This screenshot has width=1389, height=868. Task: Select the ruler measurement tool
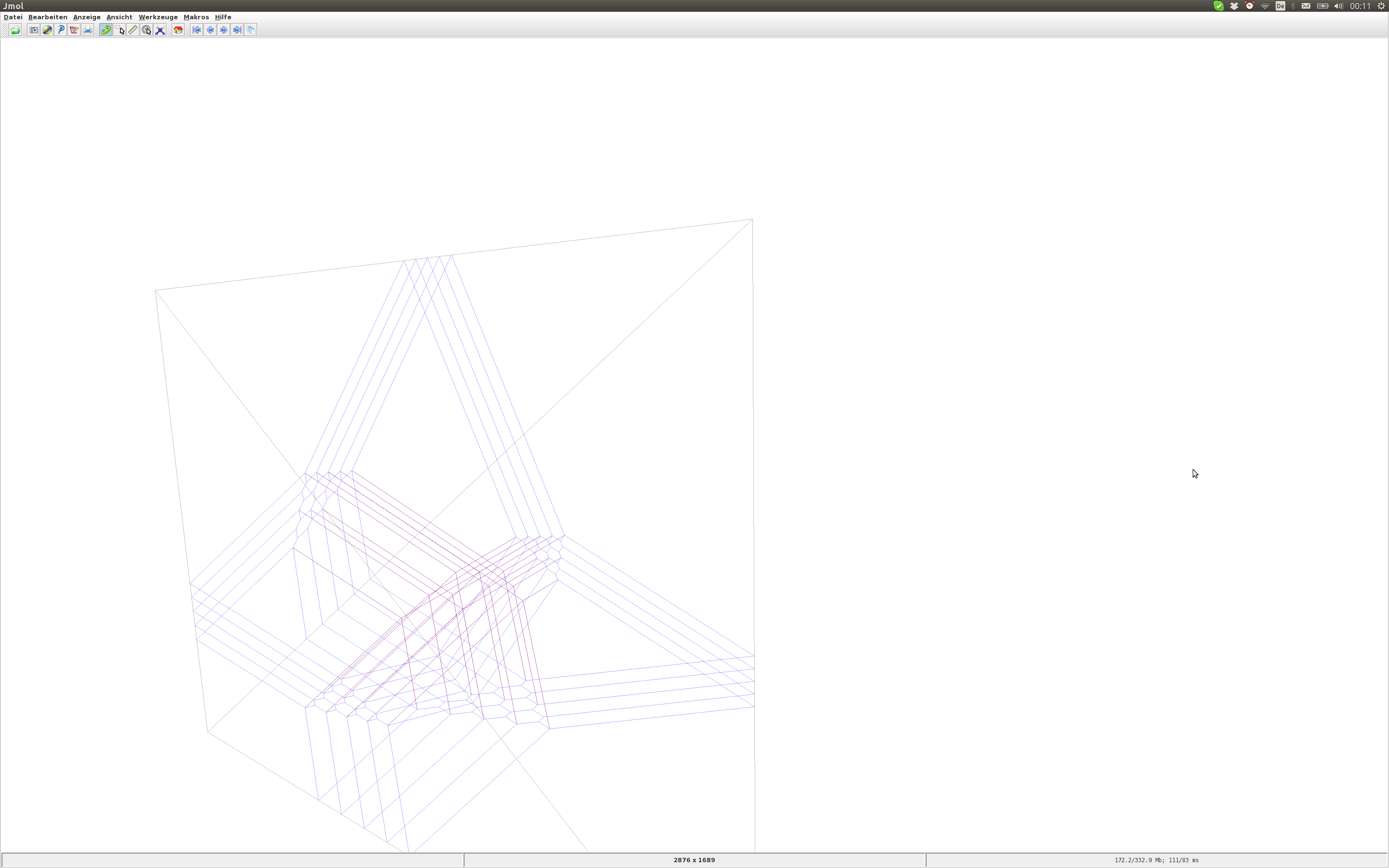coord(133,30)
